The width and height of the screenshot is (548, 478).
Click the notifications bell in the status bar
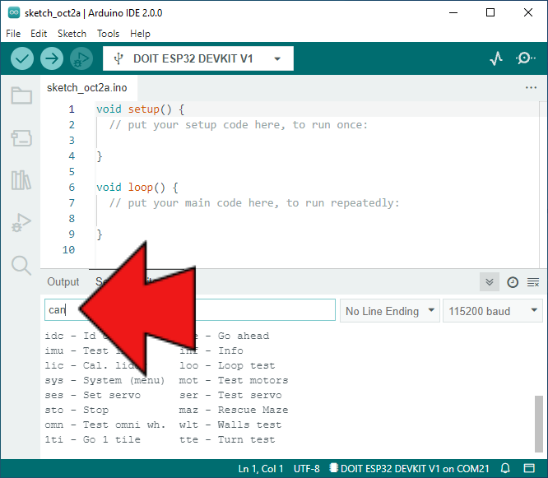tap(505, 468)
